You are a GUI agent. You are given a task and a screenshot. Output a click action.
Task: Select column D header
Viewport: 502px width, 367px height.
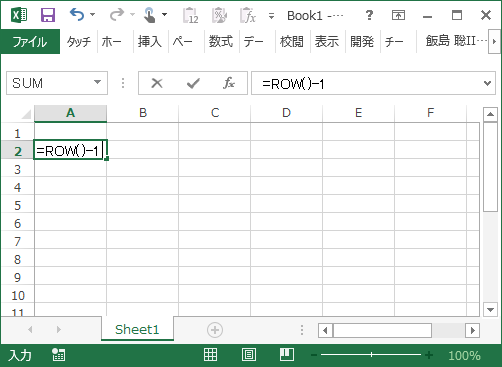[287, 113]
